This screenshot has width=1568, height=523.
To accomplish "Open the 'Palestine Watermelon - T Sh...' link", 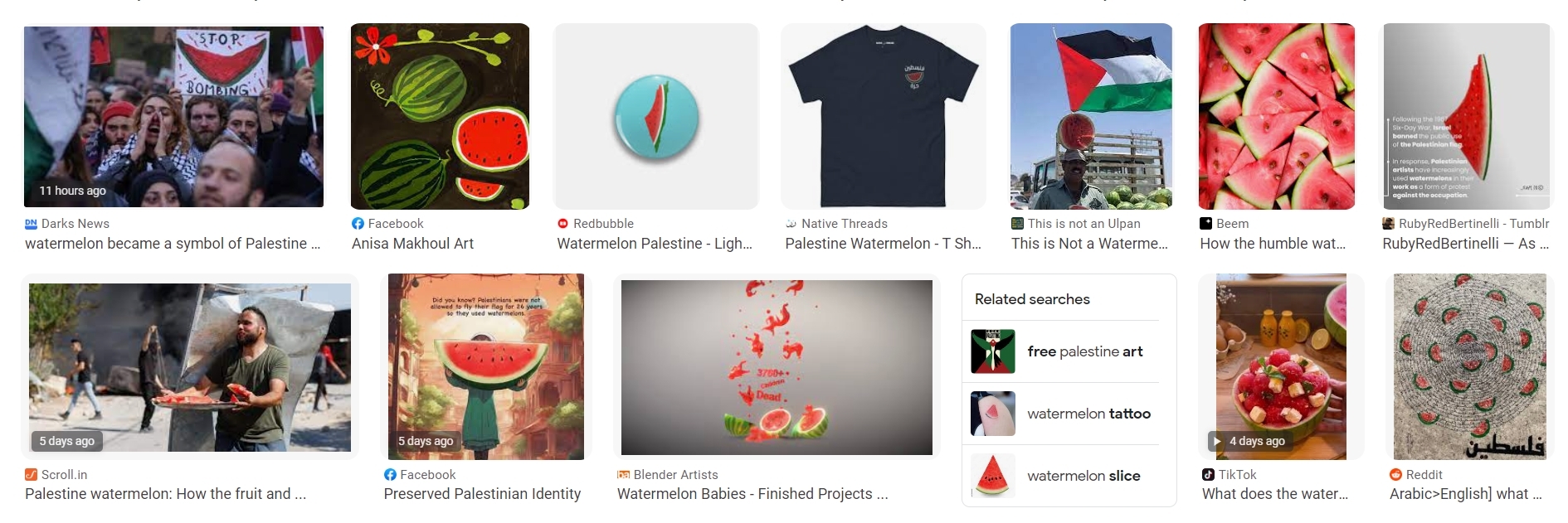I will (x=883, y=244).
